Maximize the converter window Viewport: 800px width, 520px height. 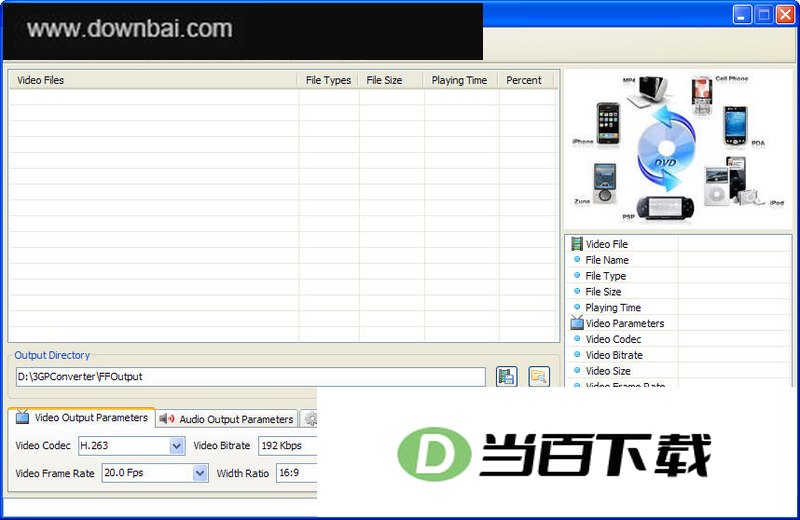point(764,14)
